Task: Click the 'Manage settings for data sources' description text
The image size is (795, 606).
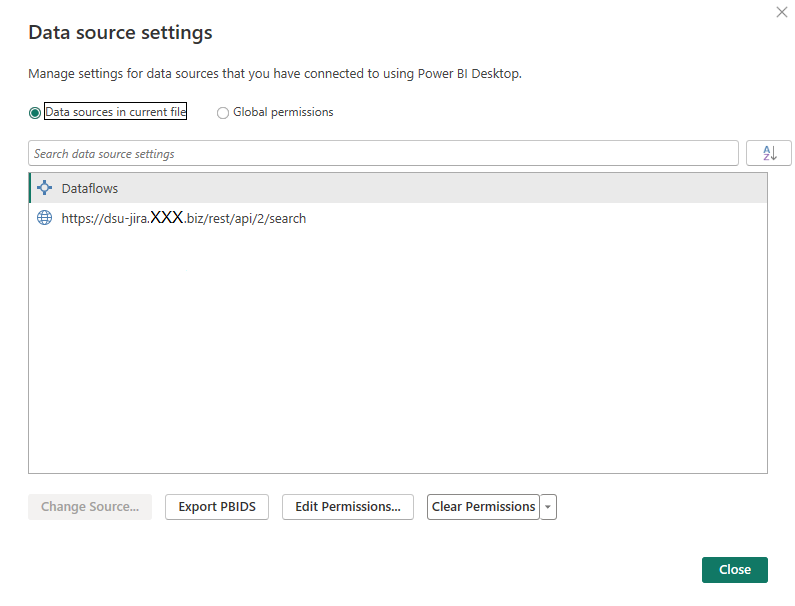Action: (275, 73)
